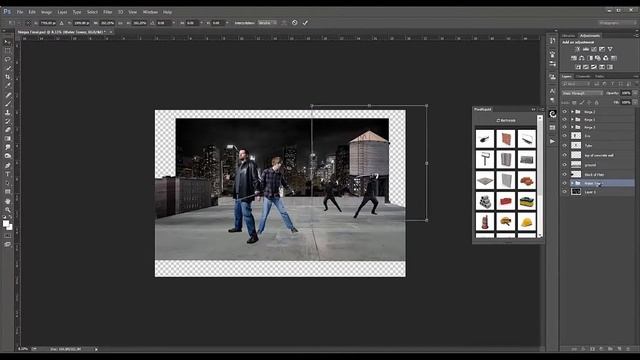Open the Filter menu

(x=108, y=12)
